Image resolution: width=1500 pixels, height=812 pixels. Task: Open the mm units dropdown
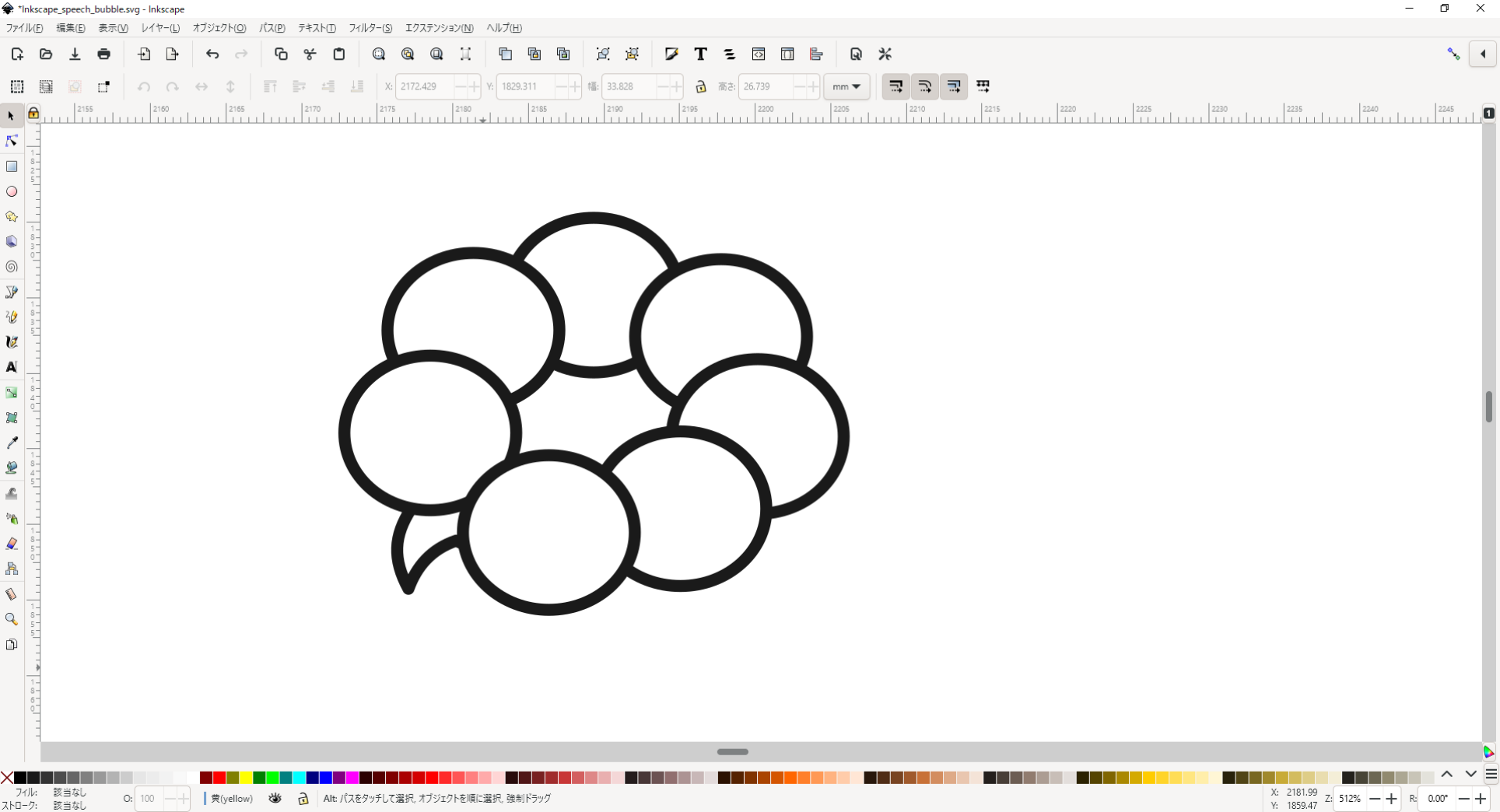846,86
